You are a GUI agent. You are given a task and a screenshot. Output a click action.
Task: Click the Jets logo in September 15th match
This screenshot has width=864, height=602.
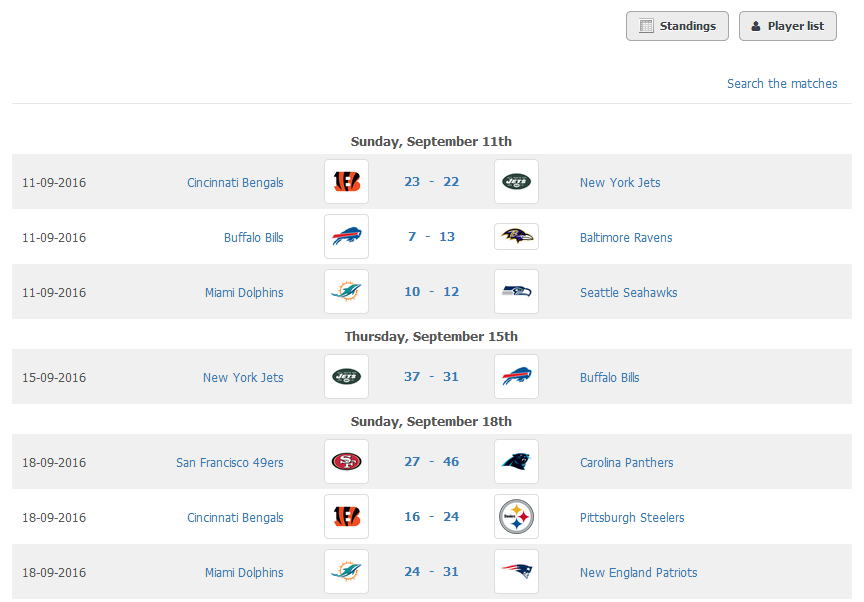346,377
